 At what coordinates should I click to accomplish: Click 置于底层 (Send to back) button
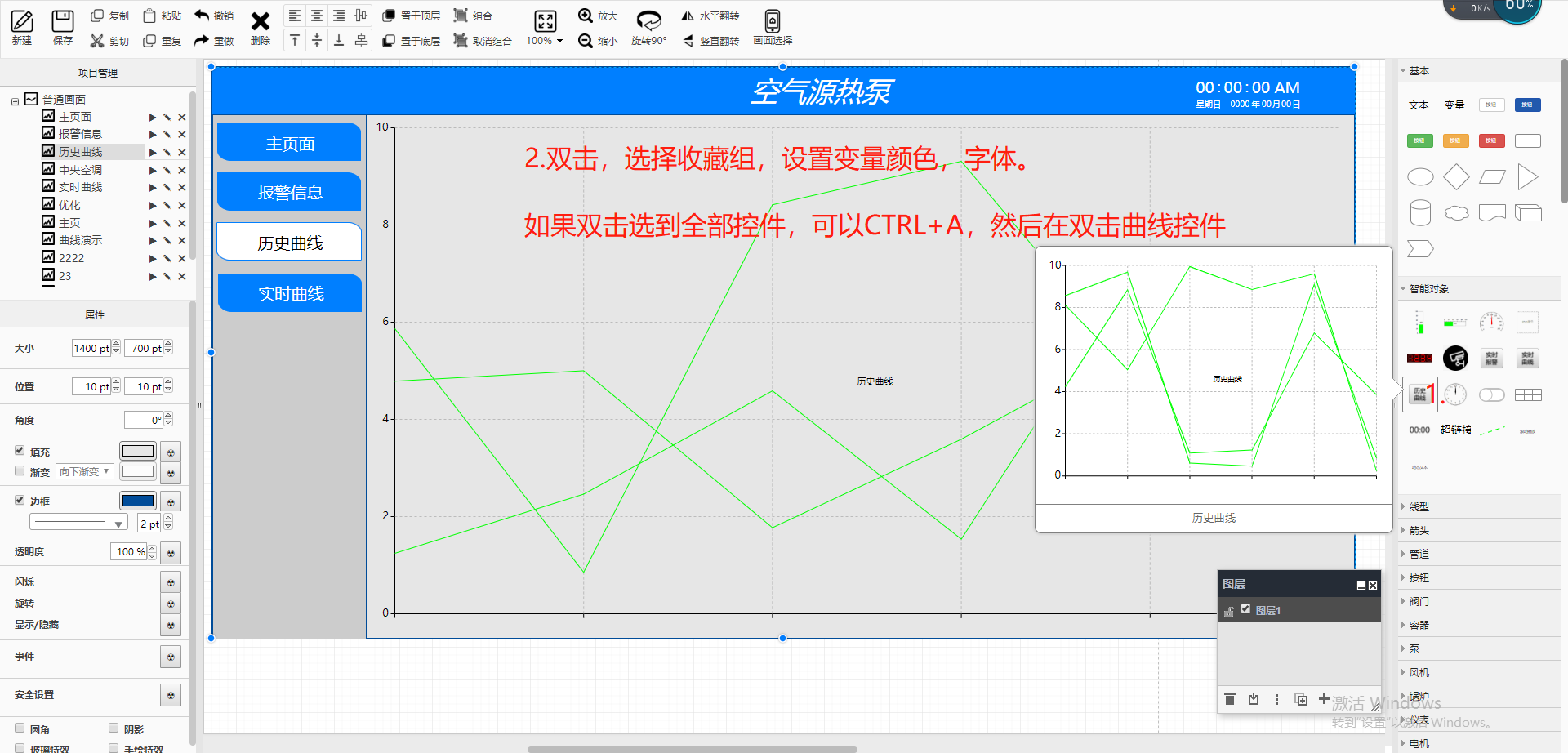pos(412,41)
